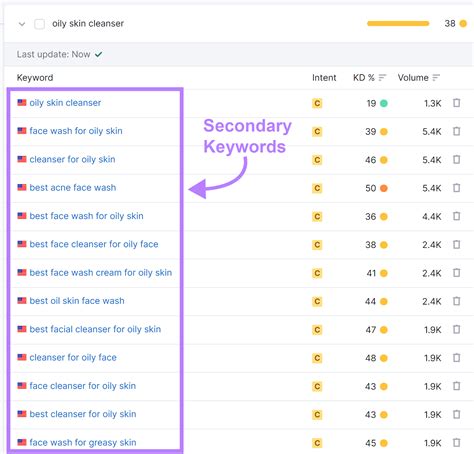474x454 pixels.
Task: Open 'best face wash for oily skin' link
Action: 86,216
